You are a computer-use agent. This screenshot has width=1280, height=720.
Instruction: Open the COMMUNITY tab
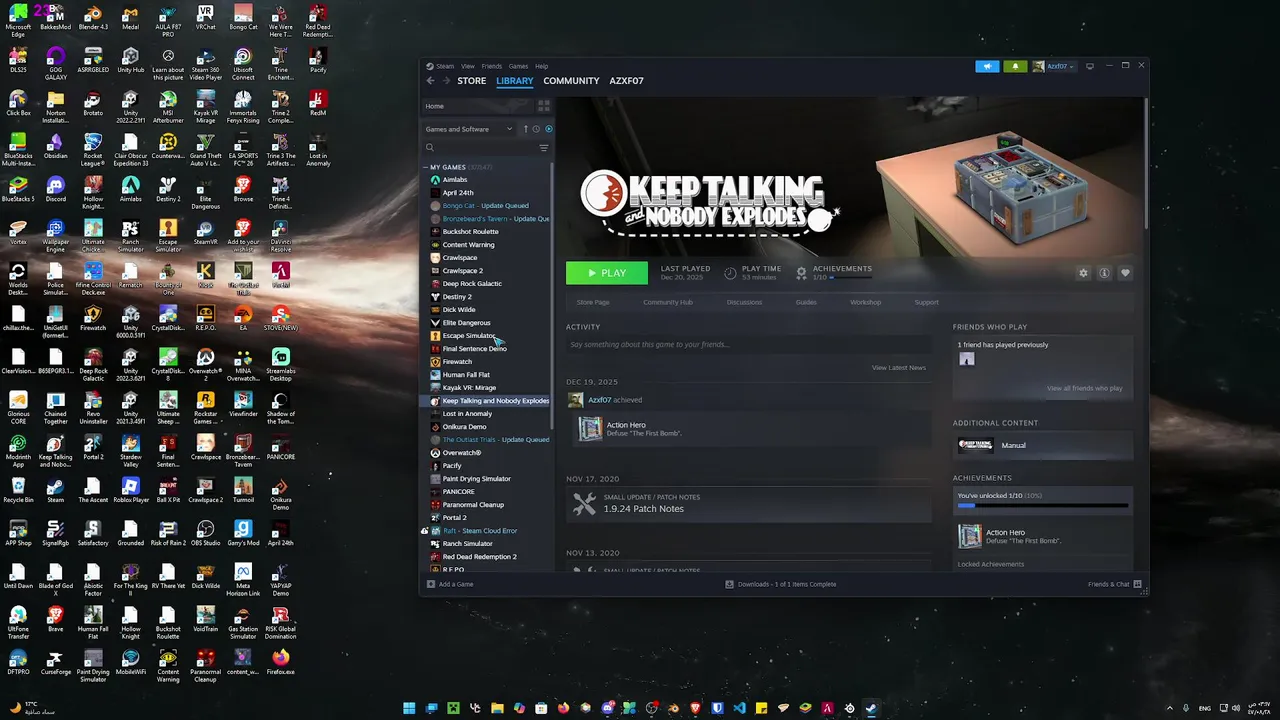click(x=571, y=81)
